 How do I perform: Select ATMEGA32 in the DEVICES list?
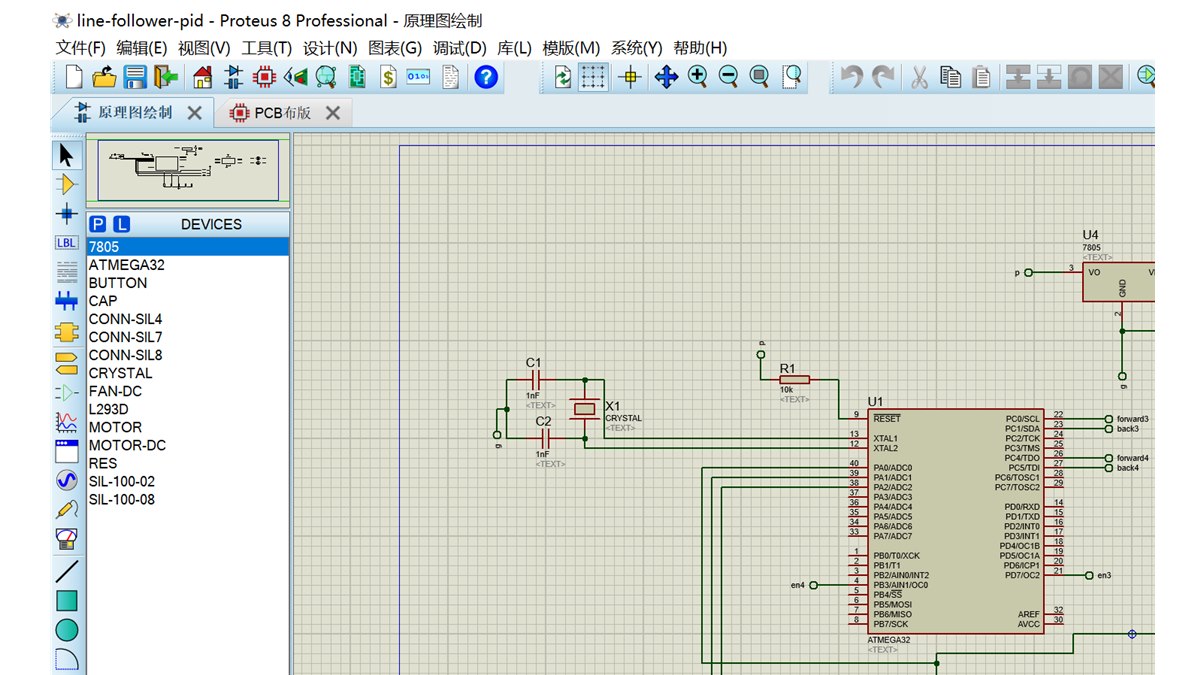[188, 265]
